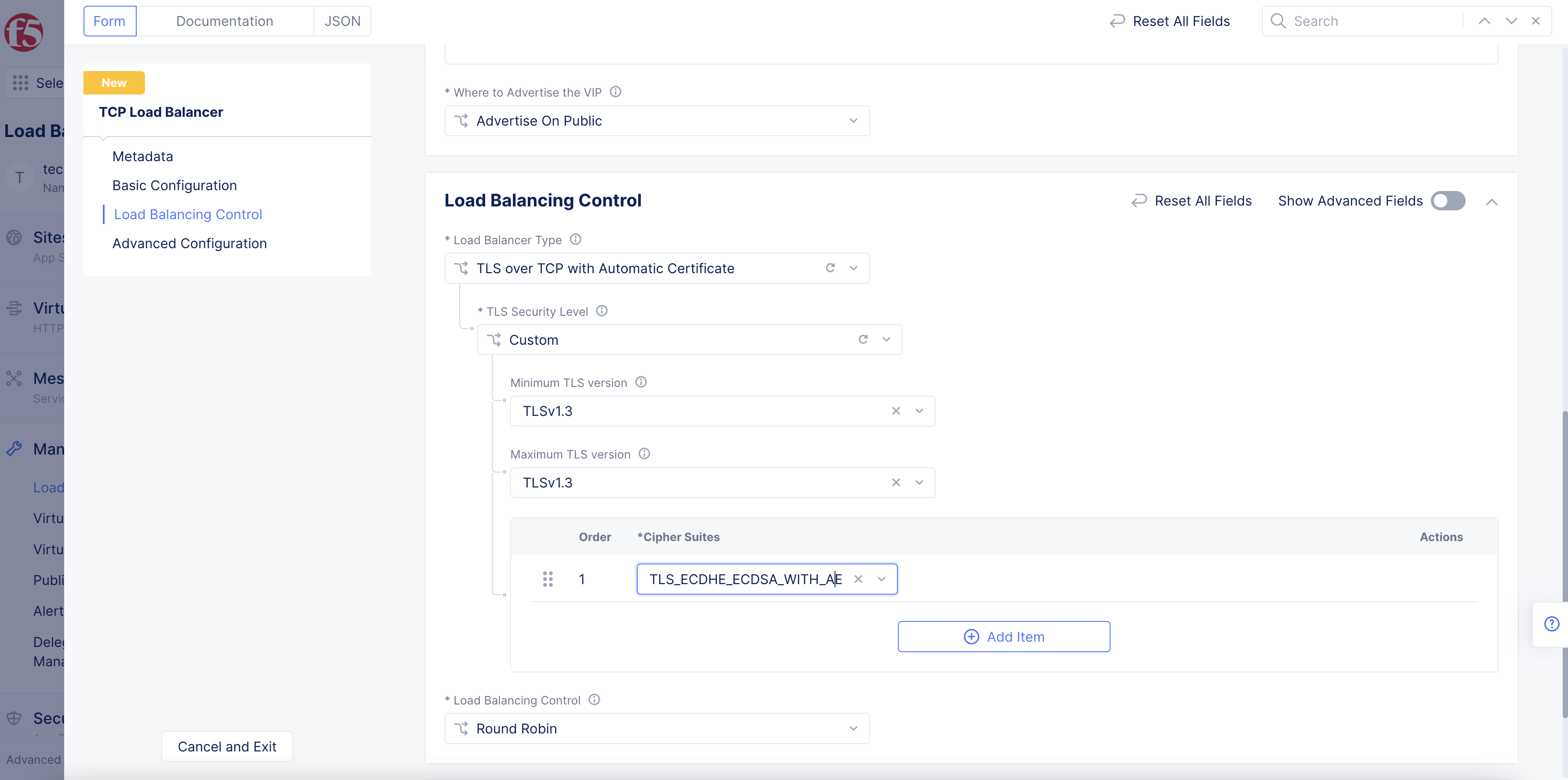Click the undo icon beside Reset All Fields

(1117, 21)
